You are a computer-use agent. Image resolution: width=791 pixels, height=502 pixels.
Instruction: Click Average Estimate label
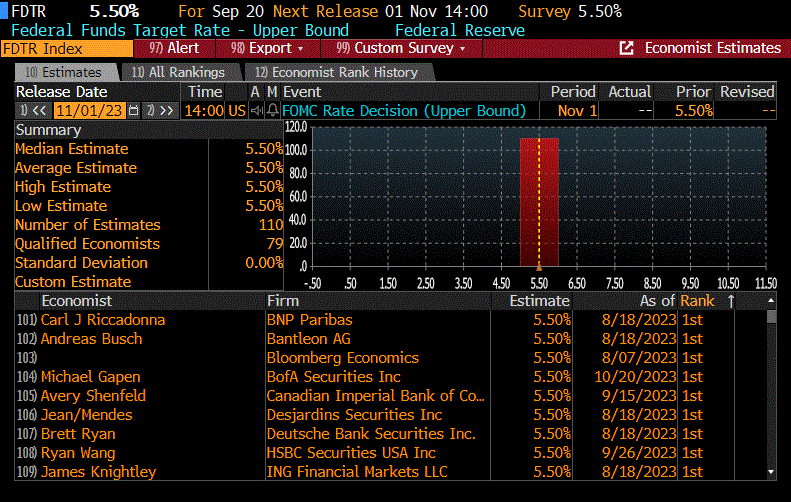[76, 168]
